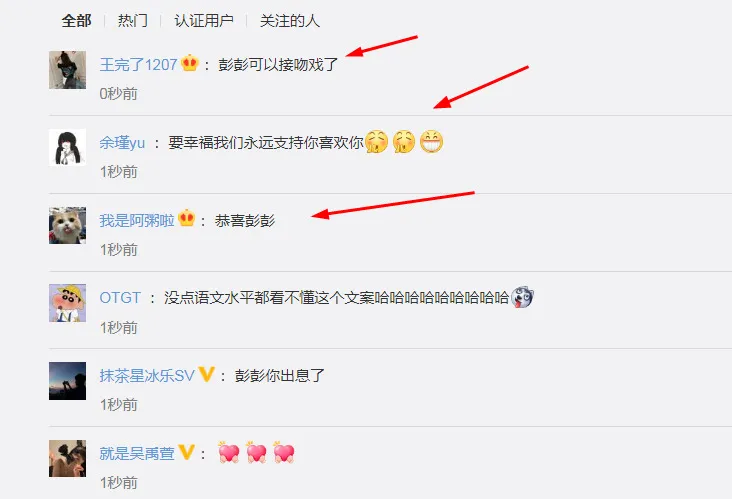Click 余瑾yu's avatar picture
The image size is (732, 499).
pyautogui.click(x=67, y=148)
